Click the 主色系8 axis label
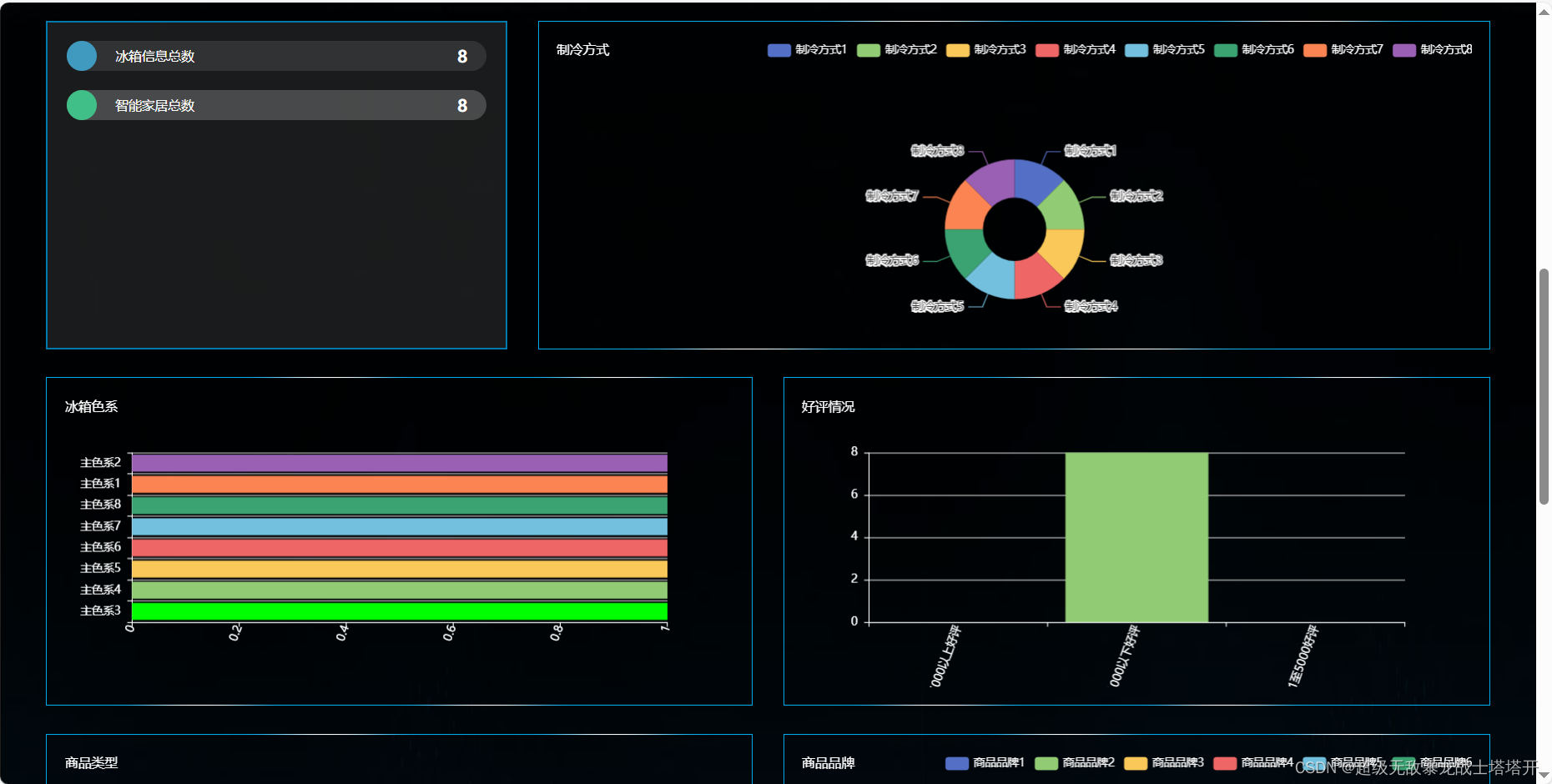Image resolution: width=1552 pixels, height=784 pixels. click(101, 505)
